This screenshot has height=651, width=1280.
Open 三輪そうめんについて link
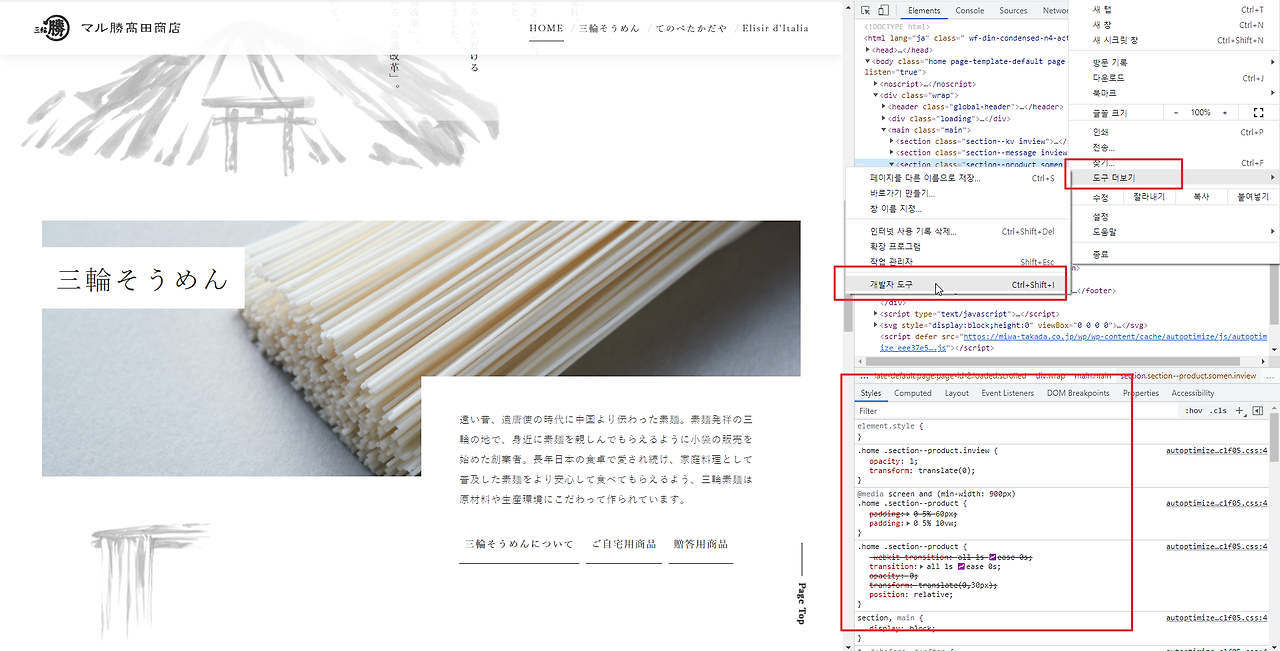(519, 544)
